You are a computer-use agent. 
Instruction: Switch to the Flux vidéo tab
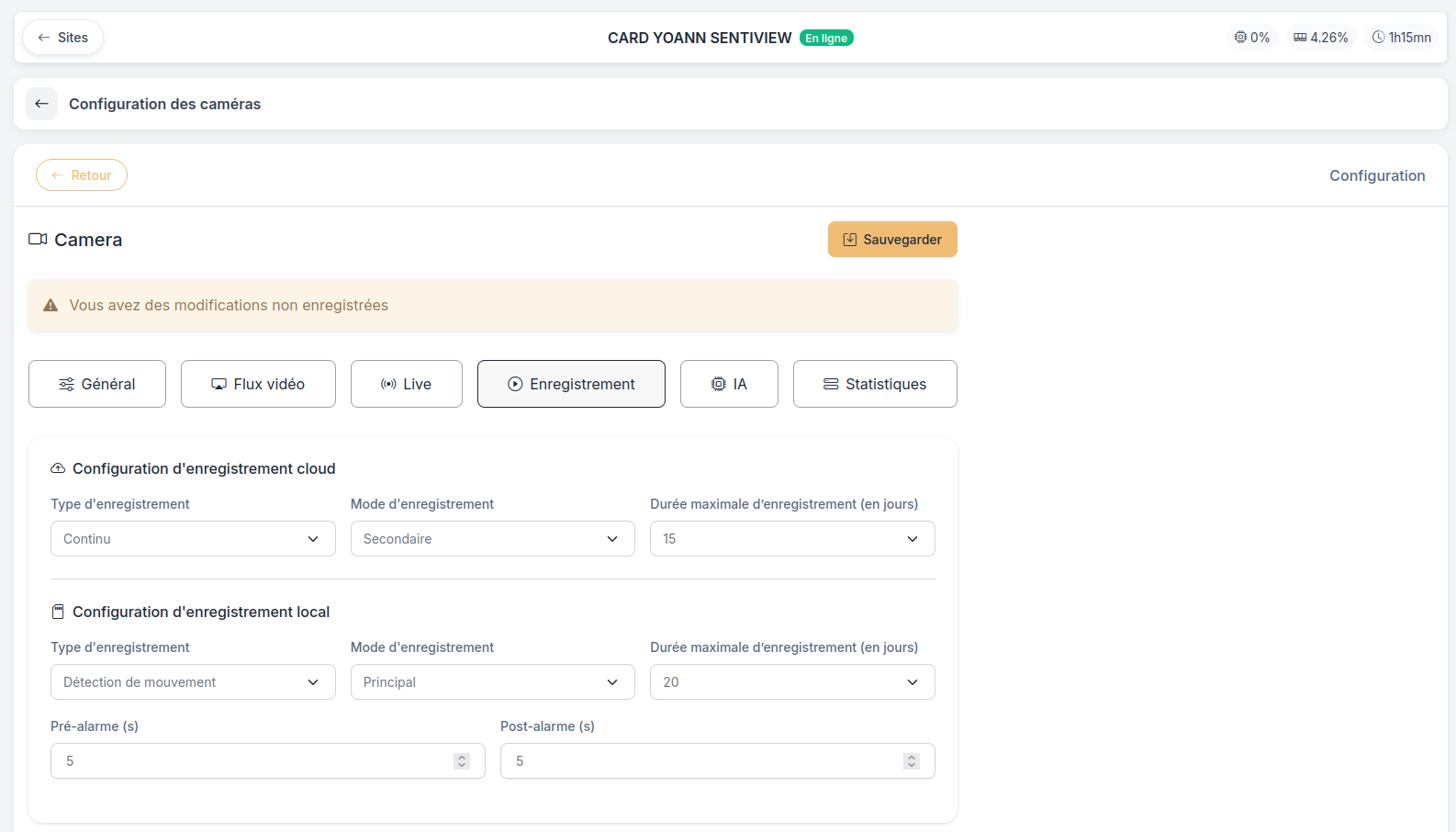point(258,384)
